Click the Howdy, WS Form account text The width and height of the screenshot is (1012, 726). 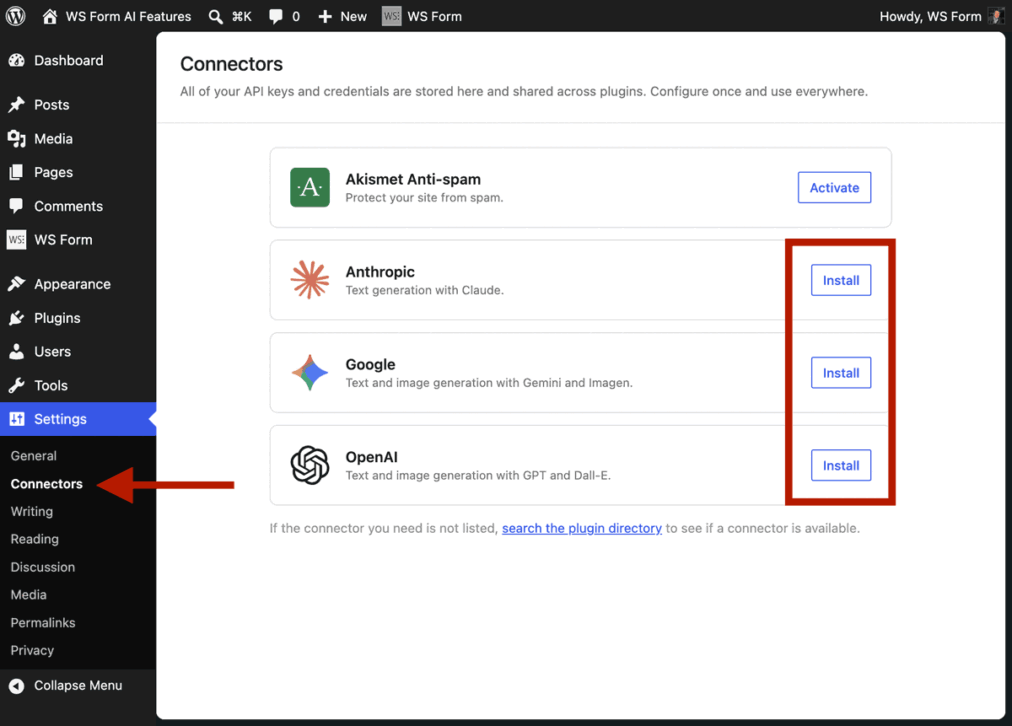[x=930, y=17]
